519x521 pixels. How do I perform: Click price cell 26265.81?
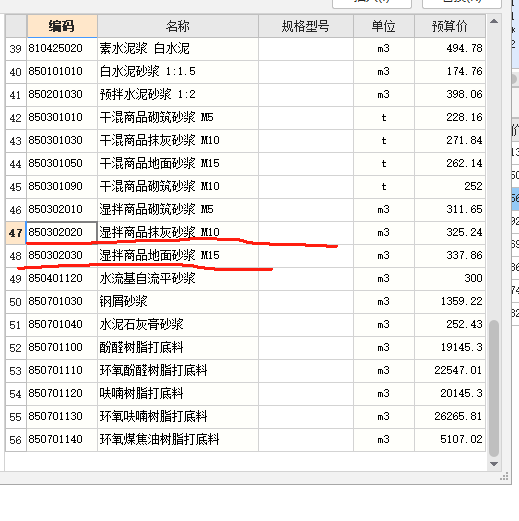coord(450,417)
